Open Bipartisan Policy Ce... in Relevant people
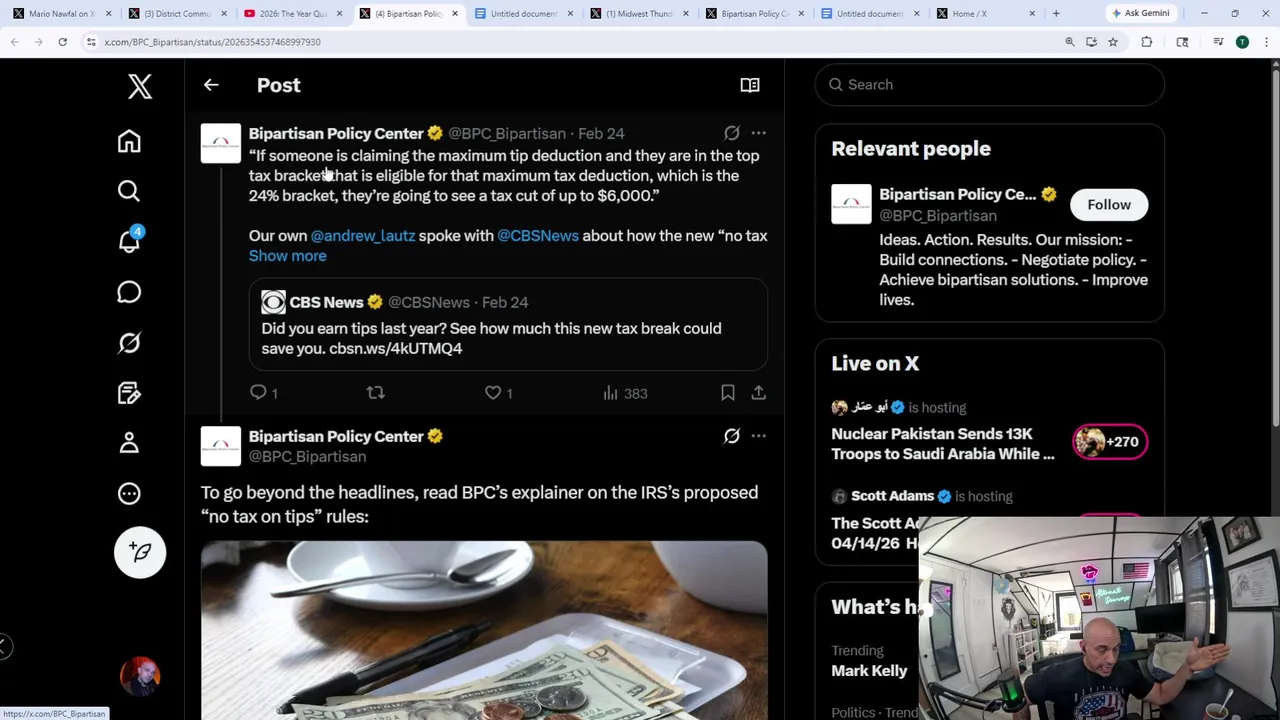The image size is (1280, 720). point(957,194)
